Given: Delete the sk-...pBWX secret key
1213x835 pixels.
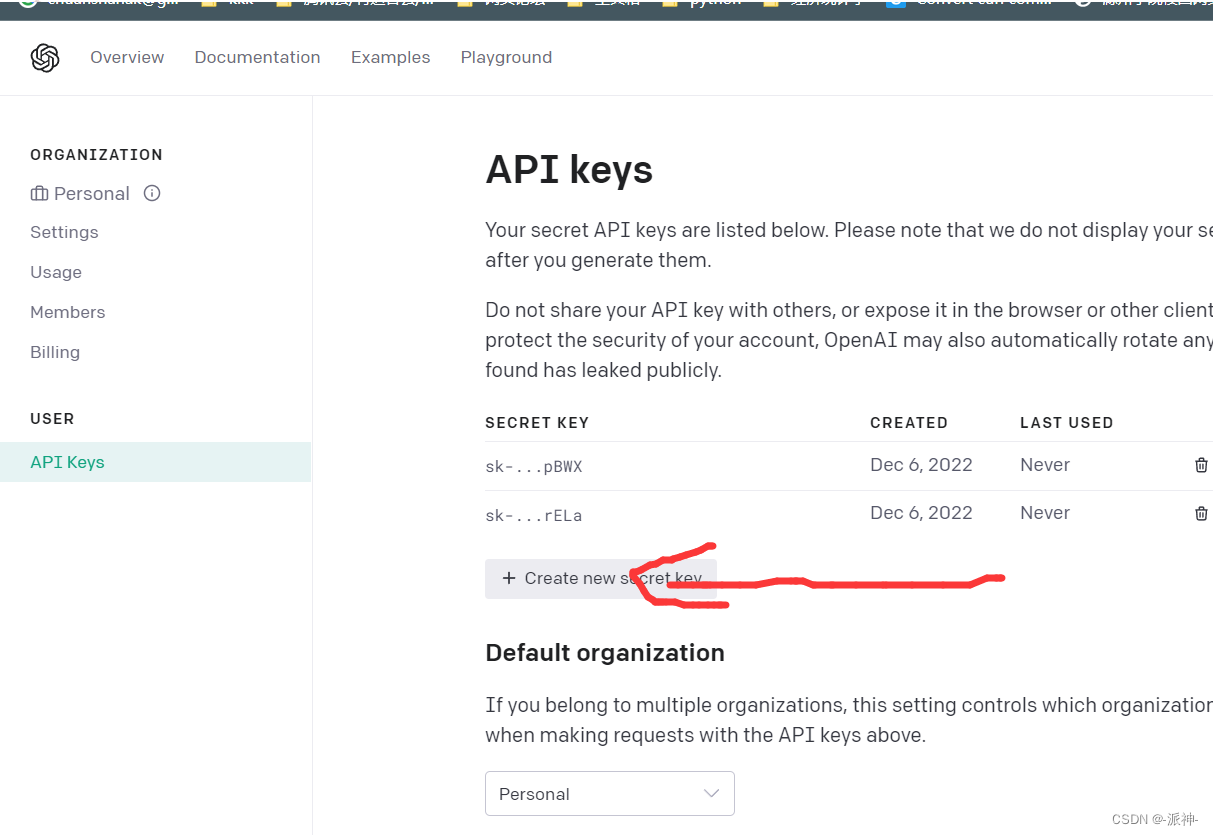Looking at the screenshot, I should click(1201, 465).
